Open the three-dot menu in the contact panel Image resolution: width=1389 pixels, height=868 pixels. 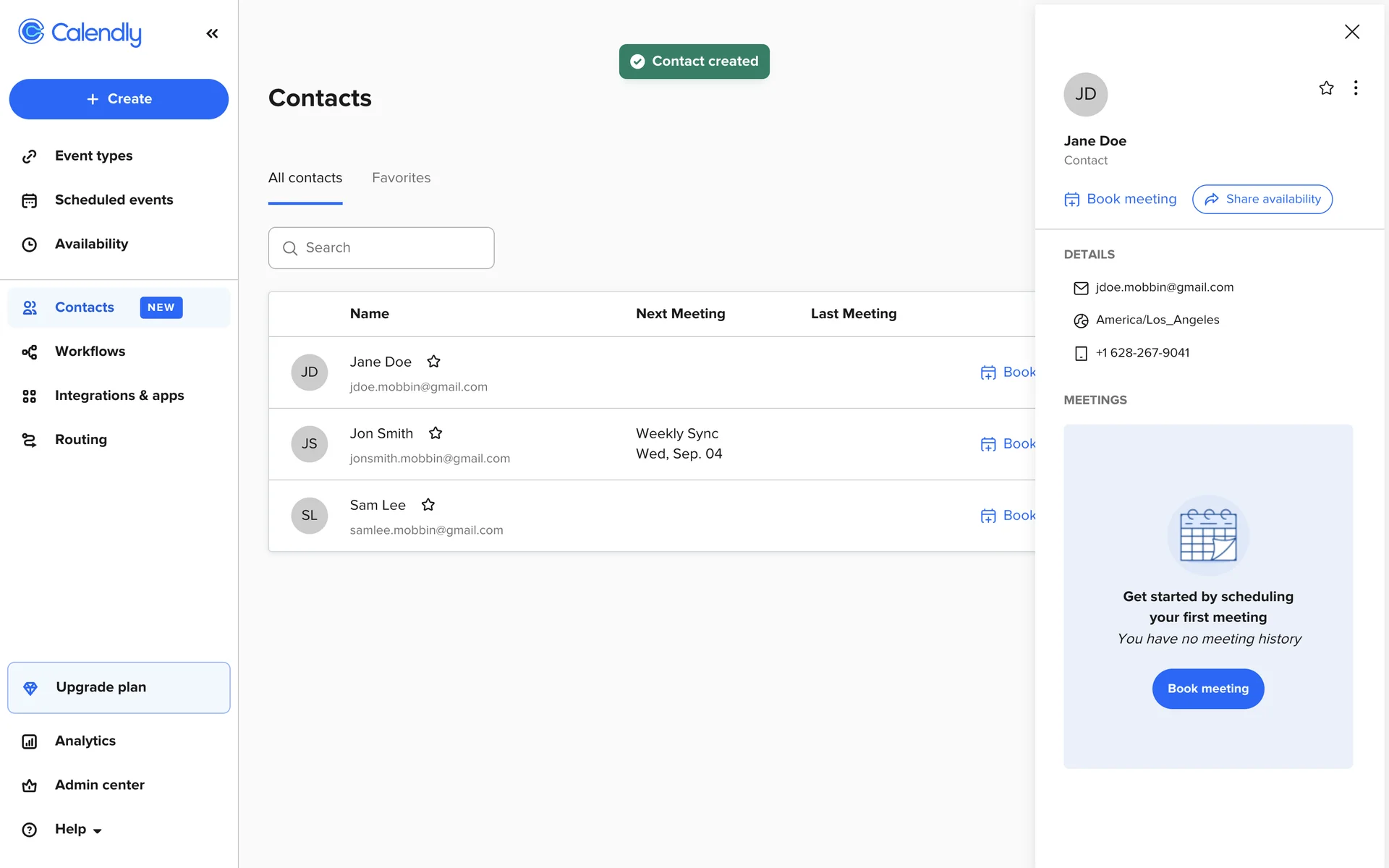pos(1356,88)
